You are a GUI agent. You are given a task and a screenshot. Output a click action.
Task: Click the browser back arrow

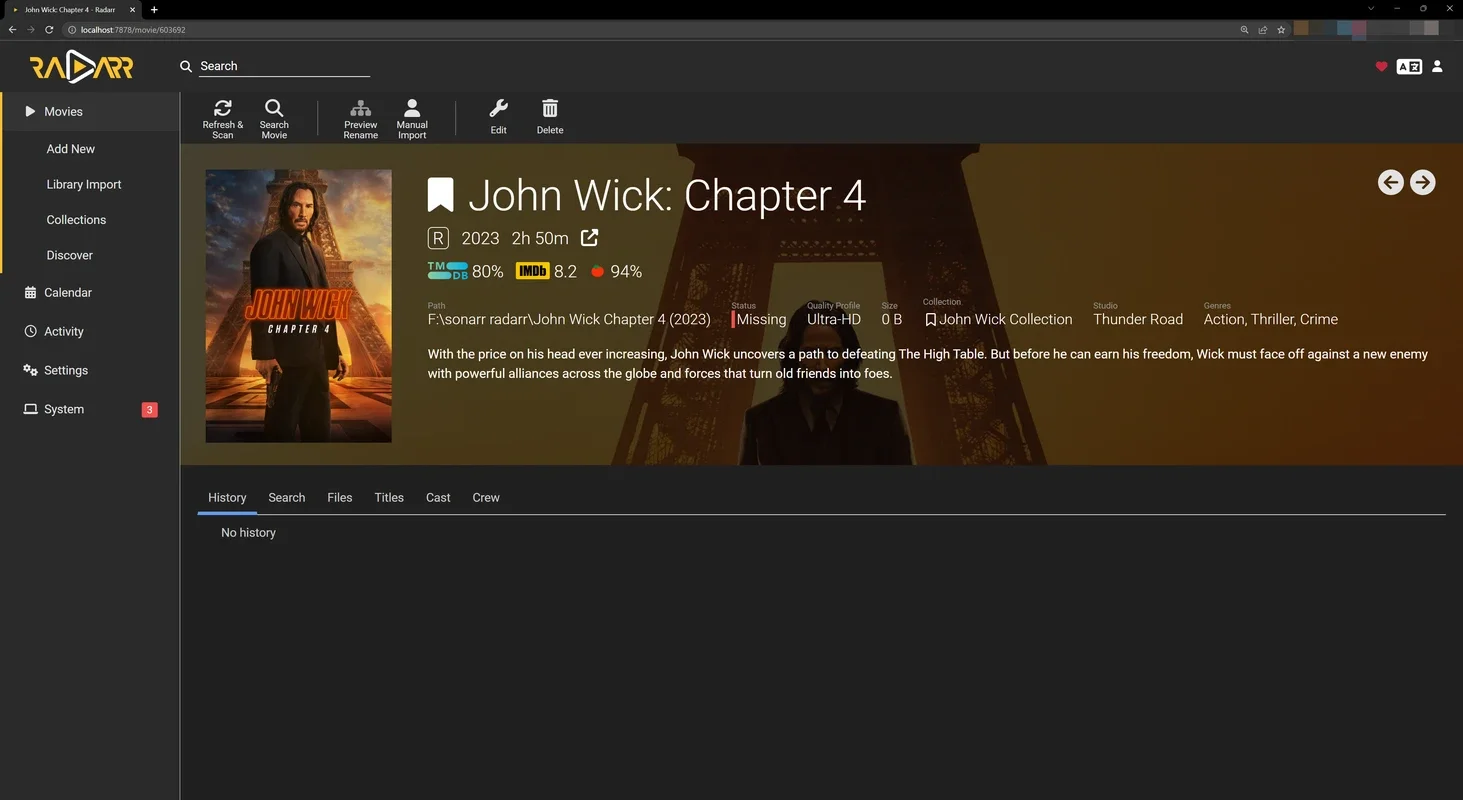click(x=12, y=30)
